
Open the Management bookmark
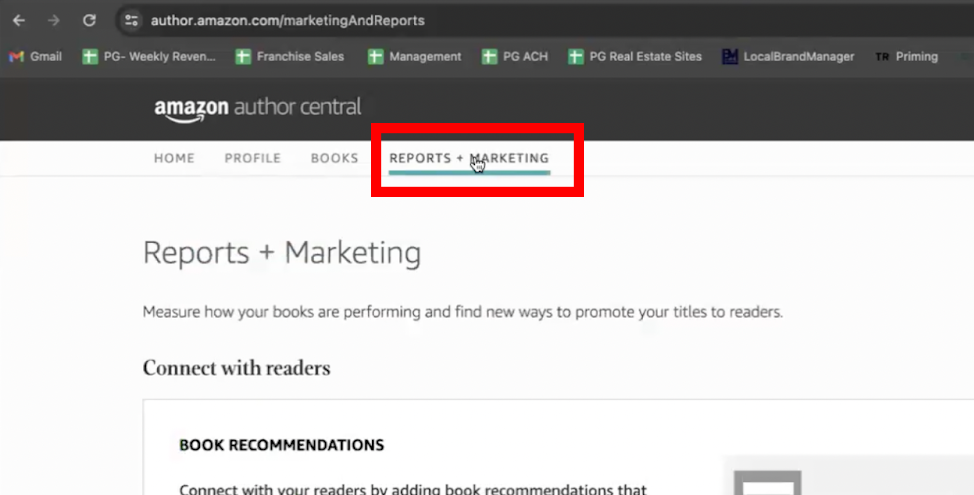pyautogui.click(x=414, y=57)
